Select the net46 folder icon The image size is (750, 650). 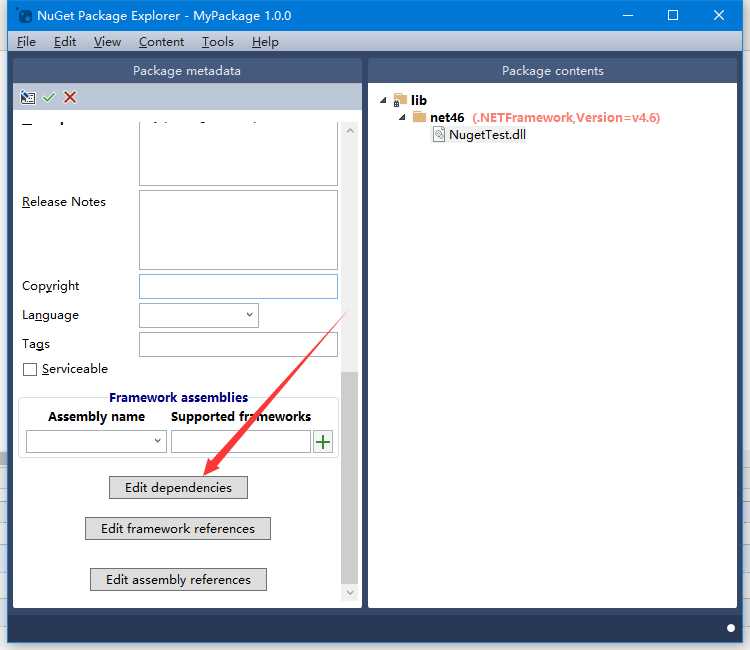[x=419, y=117]
